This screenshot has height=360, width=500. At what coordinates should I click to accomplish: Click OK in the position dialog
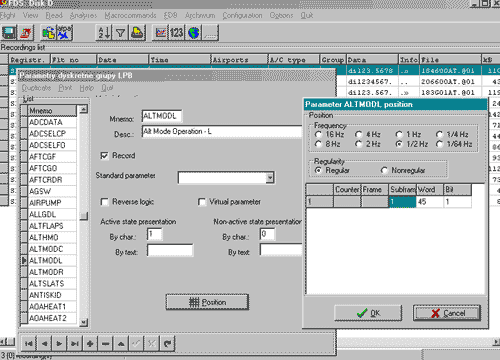point(368,313)
